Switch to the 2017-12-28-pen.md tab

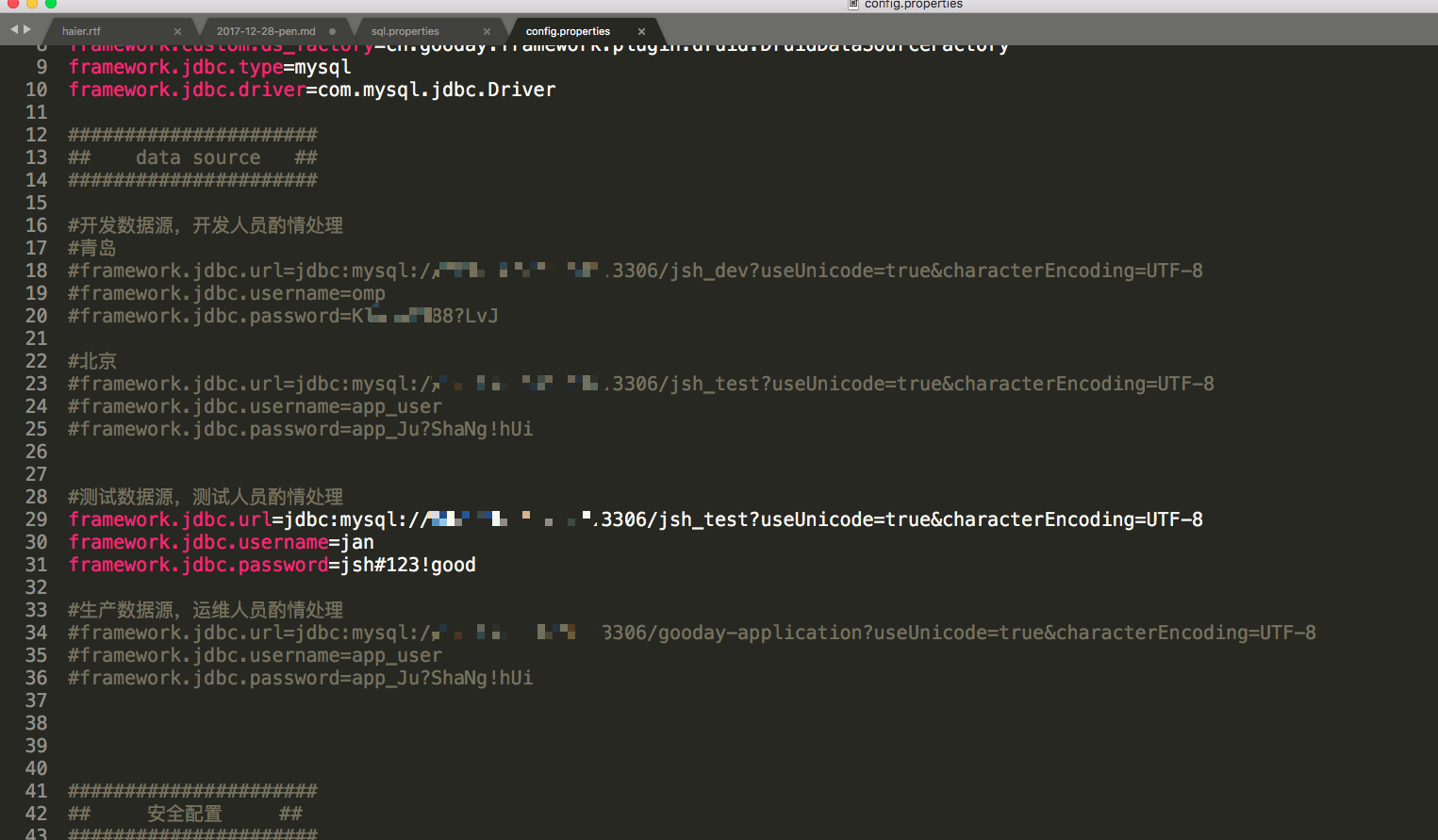pos(266,31)
